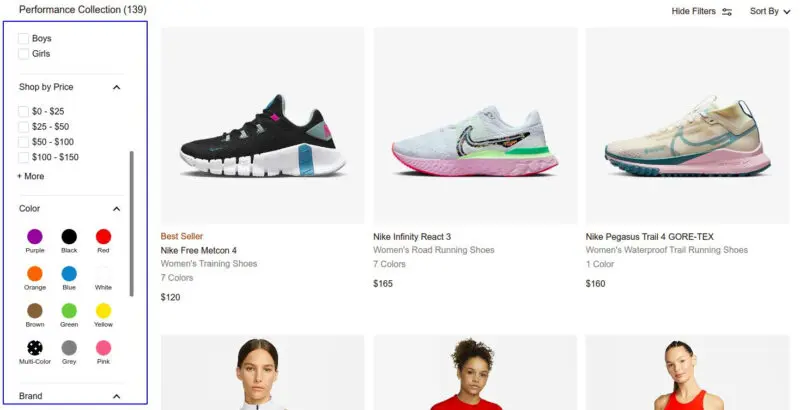Open Nike Pegasus Trail 4 GORE-TEX title

(649, 237)
